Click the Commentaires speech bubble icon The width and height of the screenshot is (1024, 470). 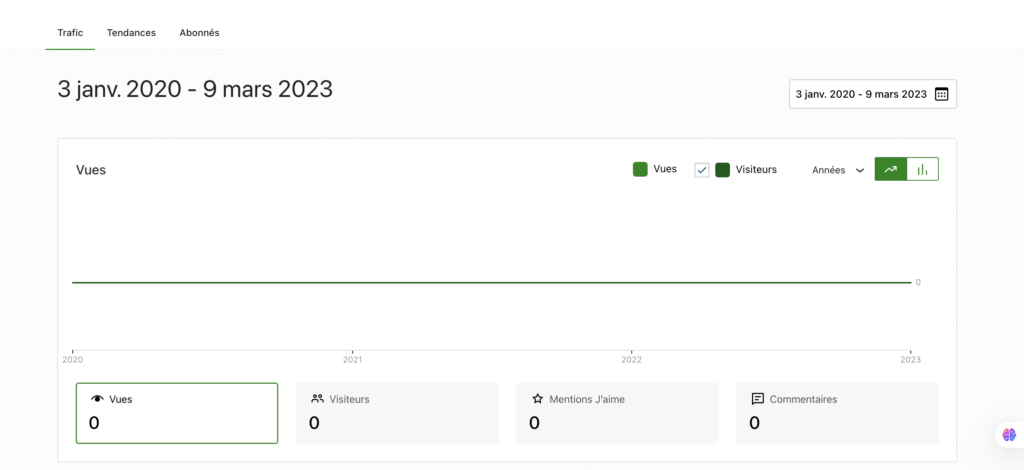point(757,399)
